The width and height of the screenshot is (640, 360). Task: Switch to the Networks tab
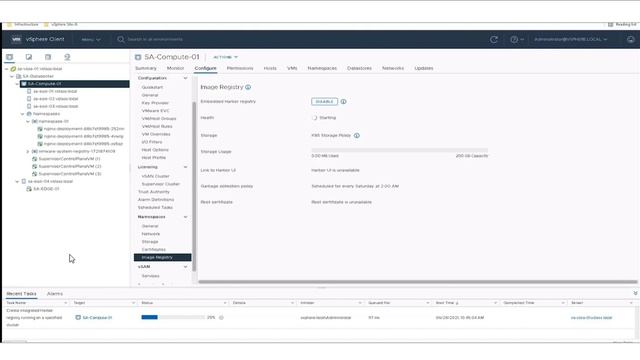(393, 68)
